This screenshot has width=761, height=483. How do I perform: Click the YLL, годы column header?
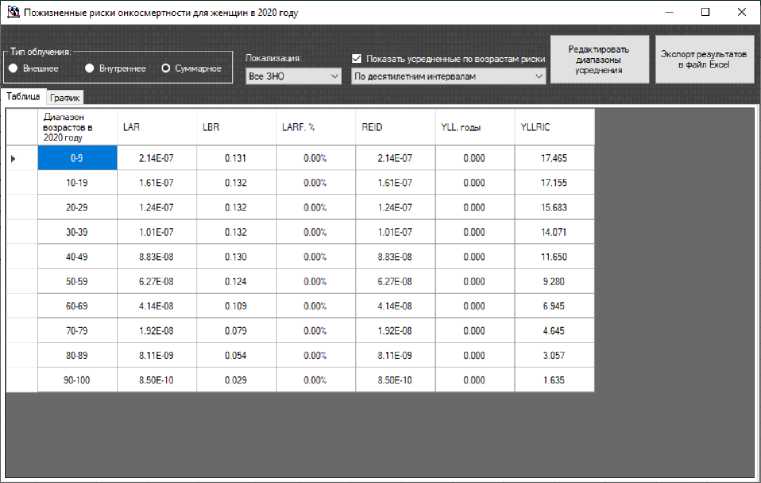(475, 127)
